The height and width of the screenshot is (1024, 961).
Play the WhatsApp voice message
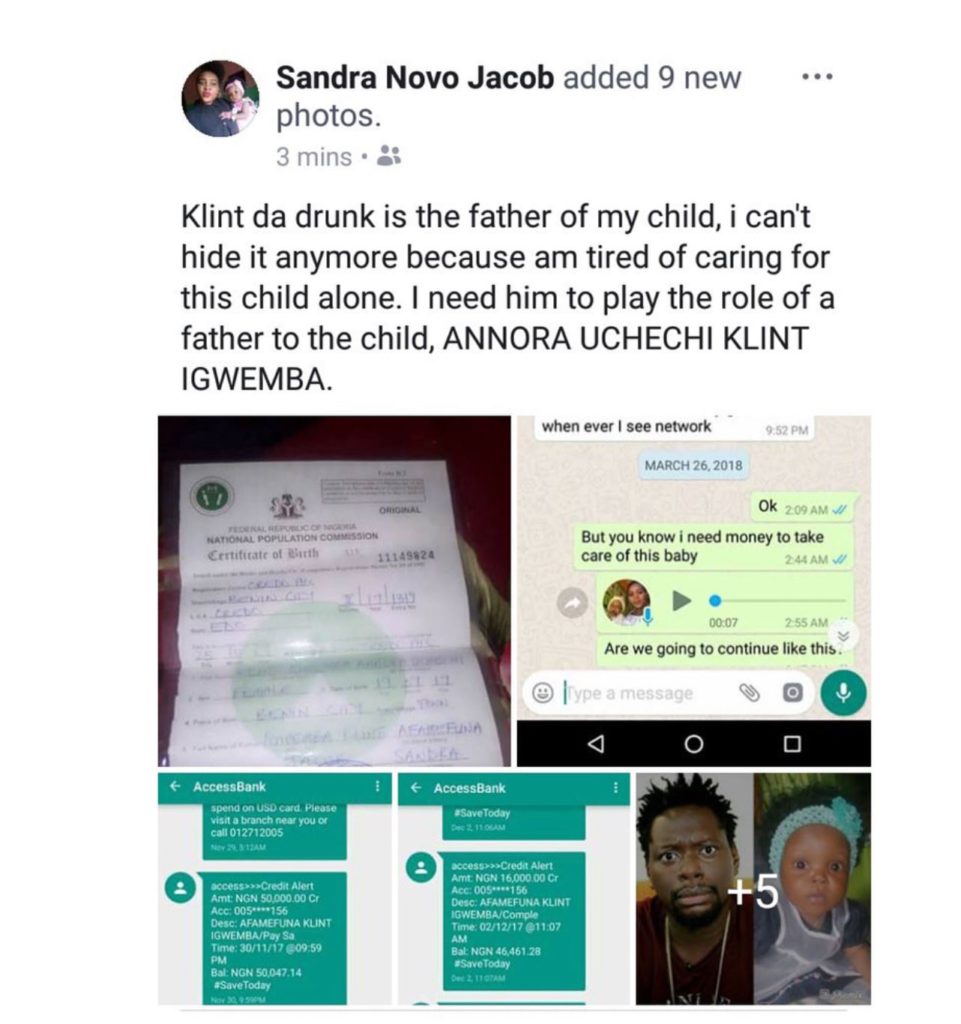coord(681,600)
